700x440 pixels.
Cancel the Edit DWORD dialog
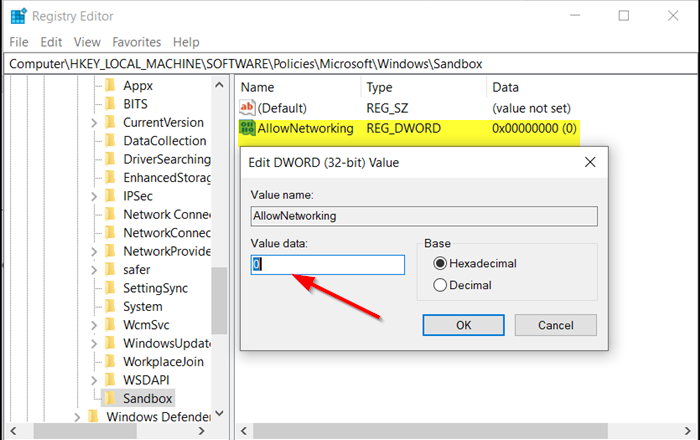click(555, 325)
